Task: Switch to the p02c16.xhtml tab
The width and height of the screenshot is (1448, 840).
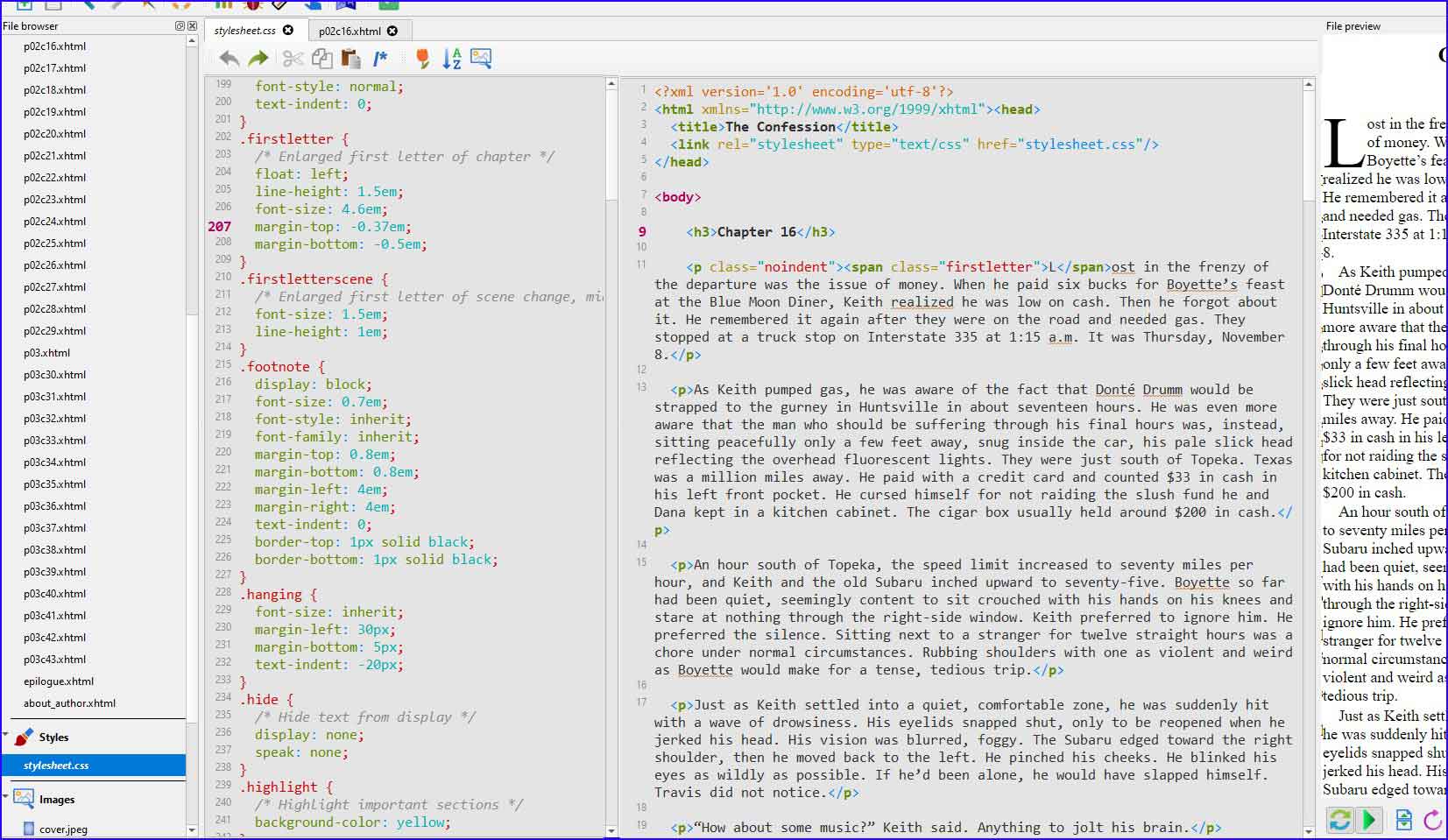Action: (x=350, y=31)
